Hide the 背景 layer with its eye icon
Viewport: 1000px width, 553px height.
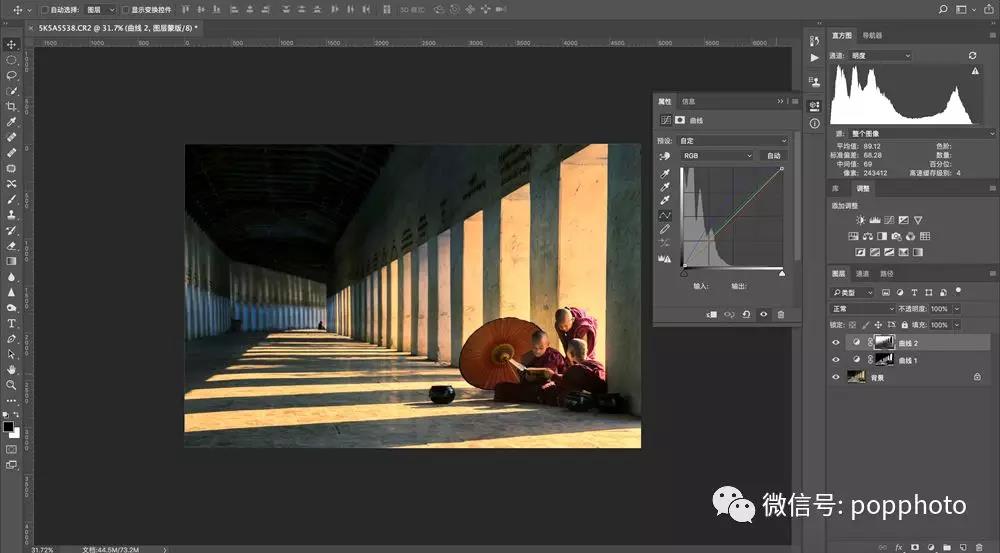click(836, 377)
